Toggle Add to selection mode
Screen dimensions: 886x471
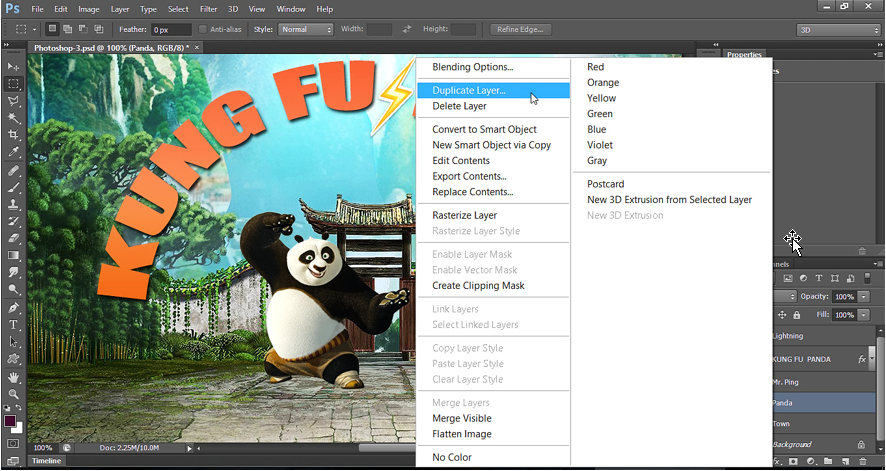coord(68,29)
